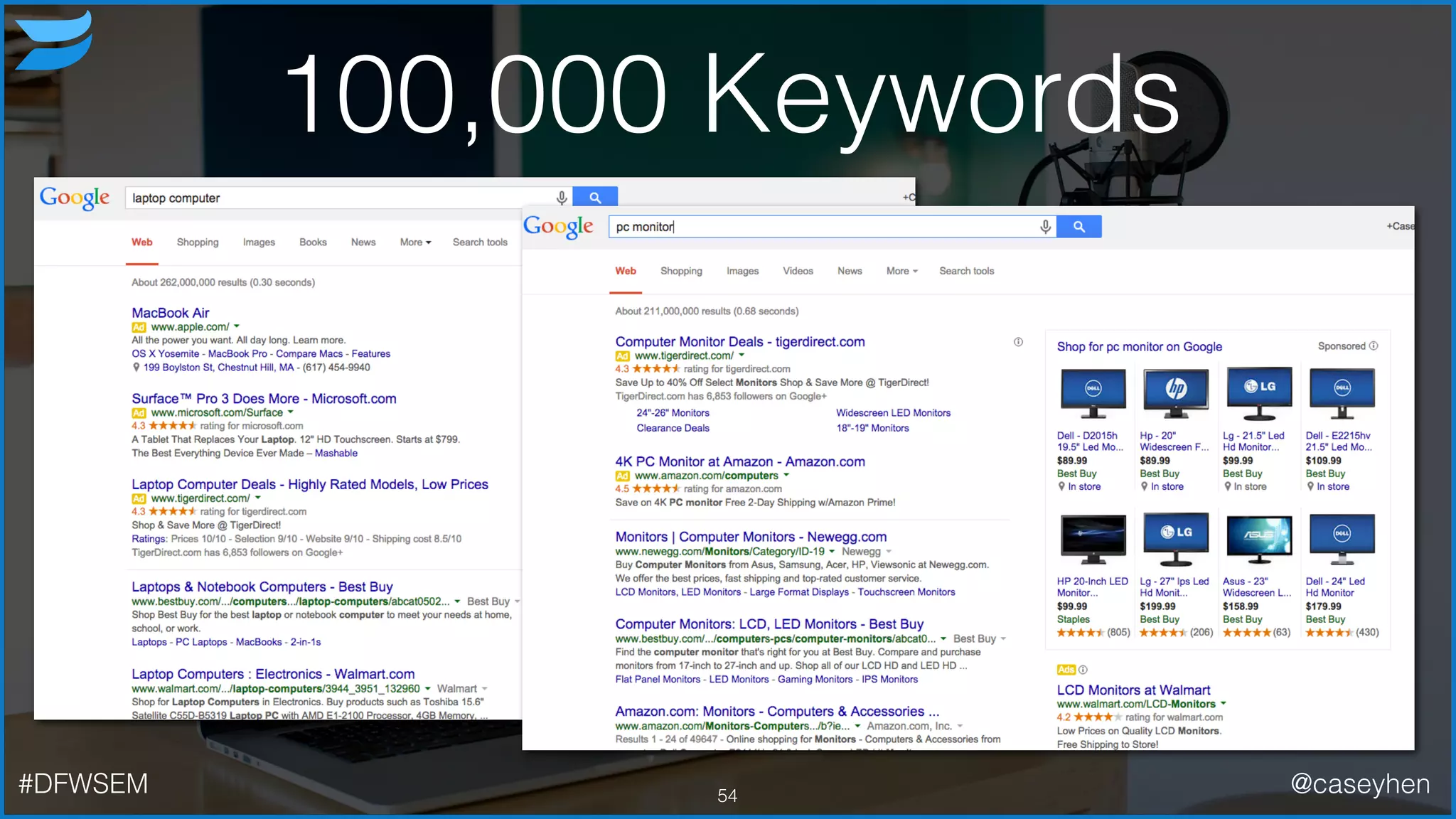Click Web tab in pc monitor window
This screenshot has height=819, width=1456.
pos(626,271)
